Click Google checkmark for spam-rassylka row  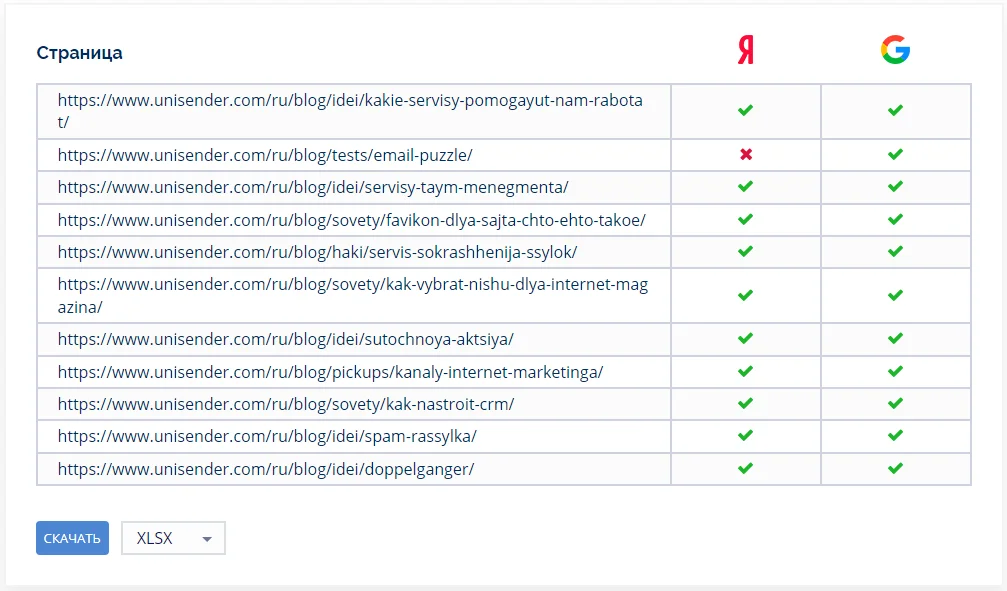tap(895, 436)
